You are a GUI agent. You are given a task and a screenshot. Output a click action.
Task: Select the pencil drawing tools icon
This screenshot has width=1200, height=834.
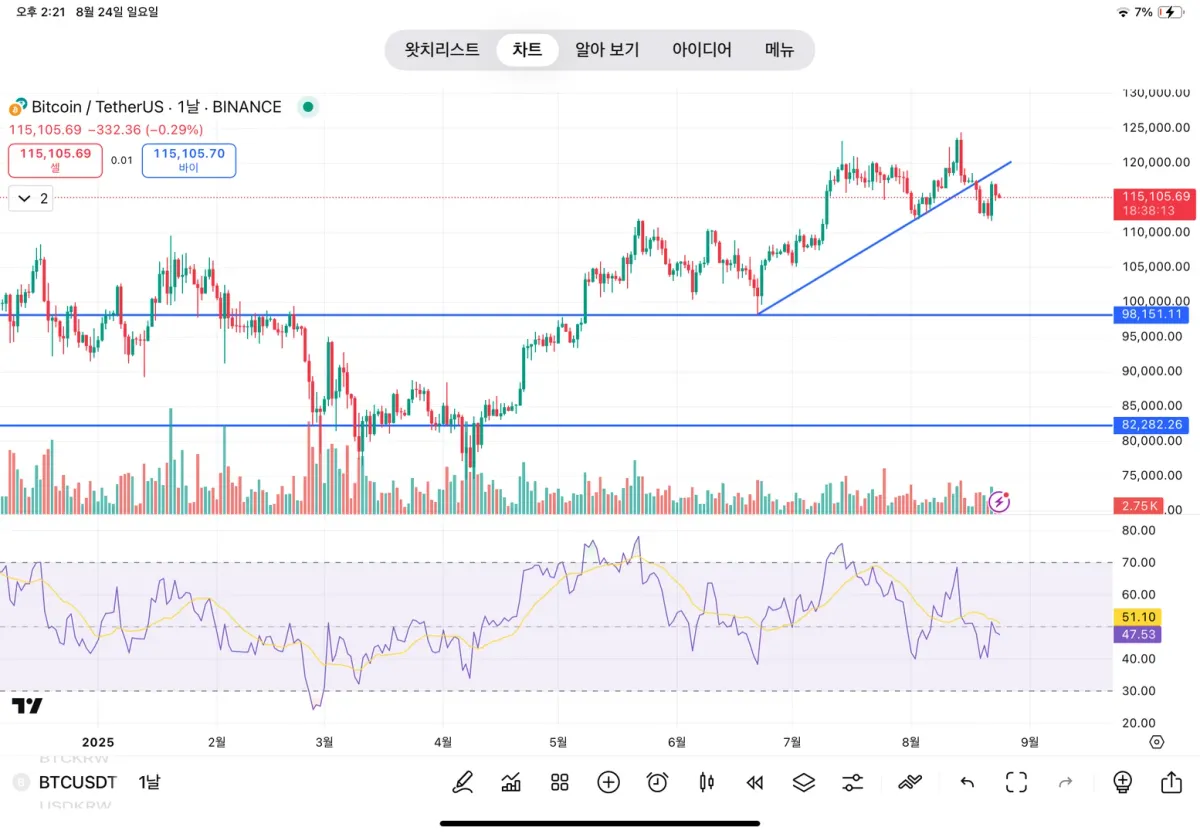click(462, 782)
